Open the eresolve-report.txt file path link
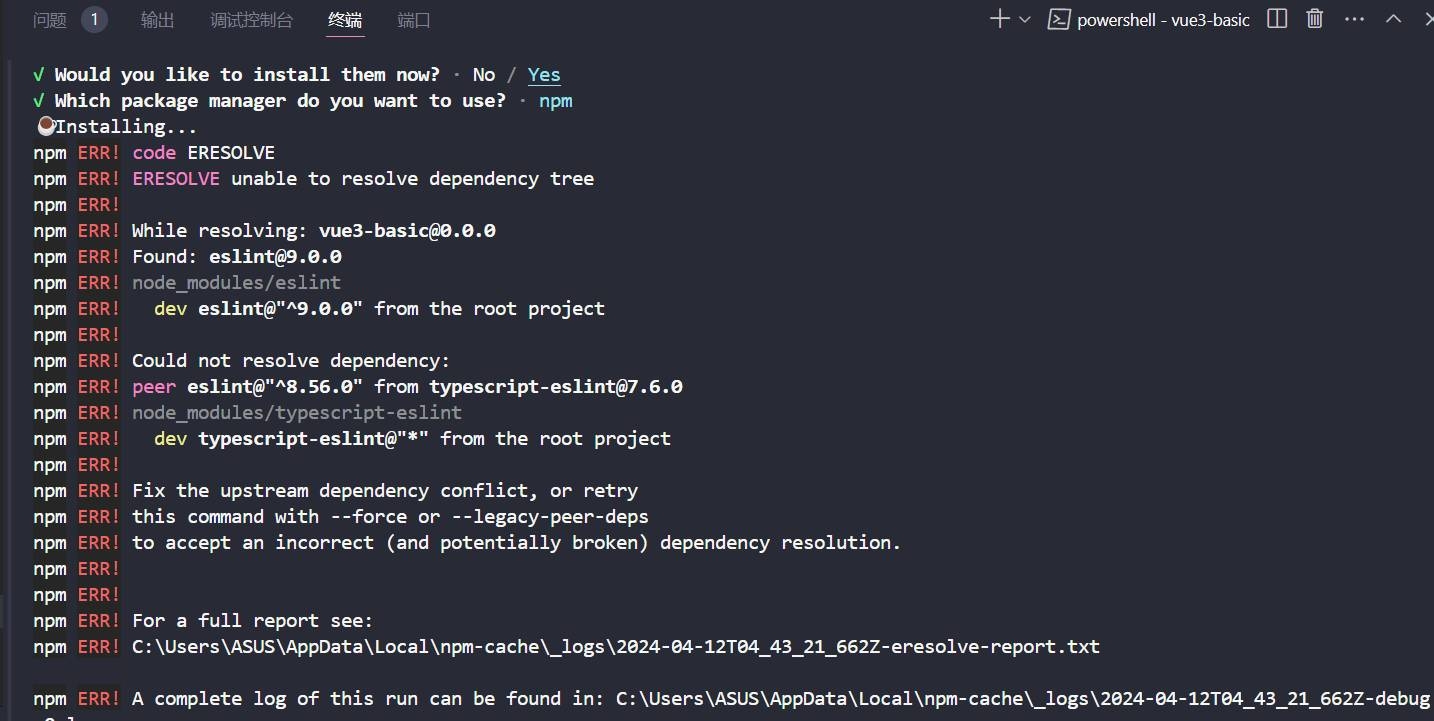Viewport: 1434px width, 721px height. tap(616, 647)
